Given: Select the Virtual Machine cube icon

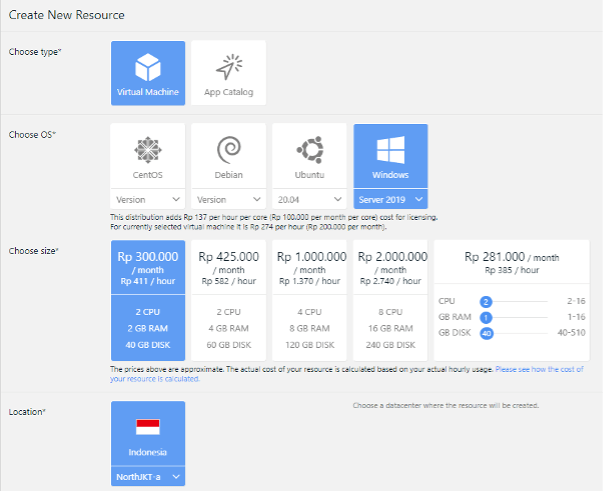Looking at the screenshot, I should [x=148, y=67].
